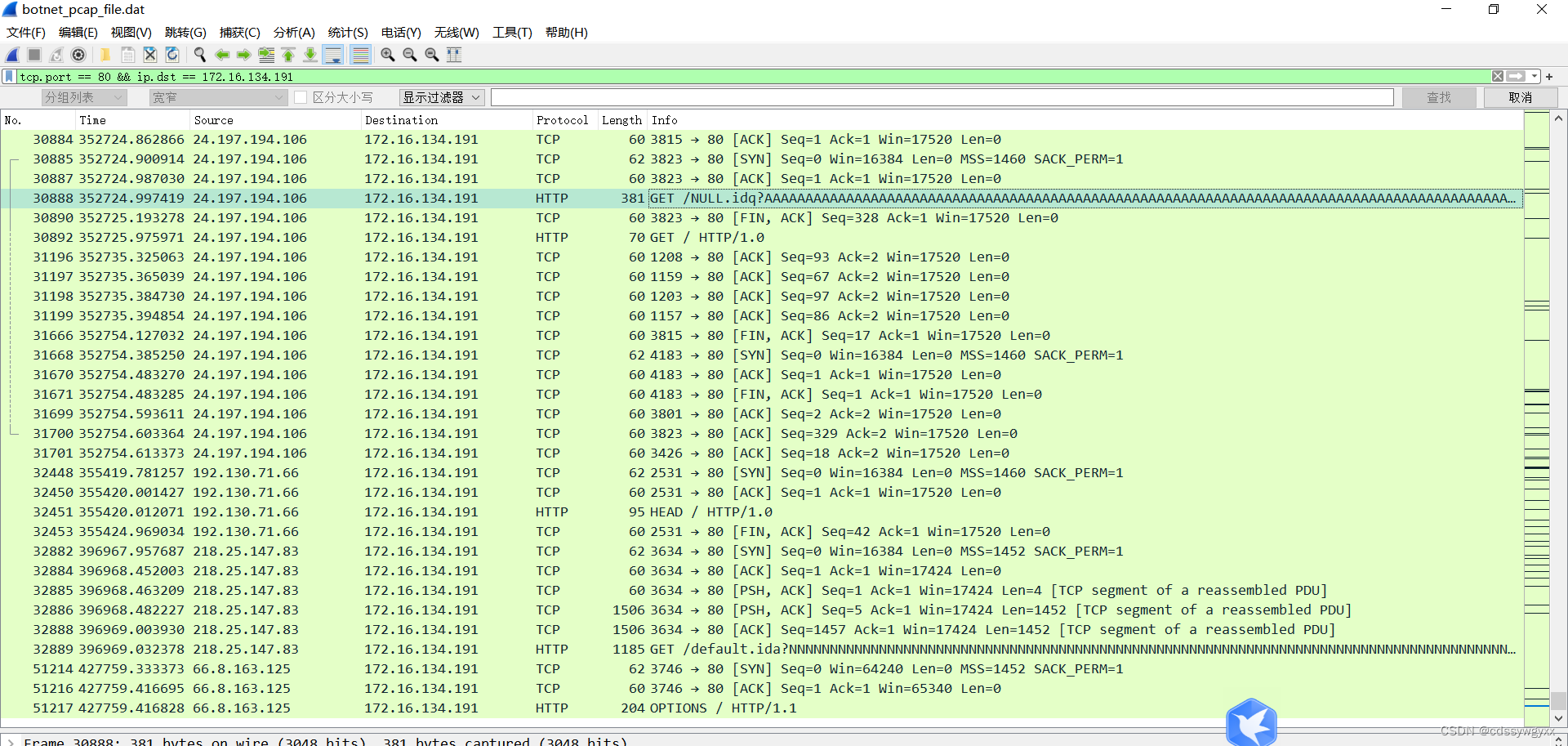Open the 电话(Y) menu
The width and height of the screenshot is (1568, 746).
pos(401,33)
